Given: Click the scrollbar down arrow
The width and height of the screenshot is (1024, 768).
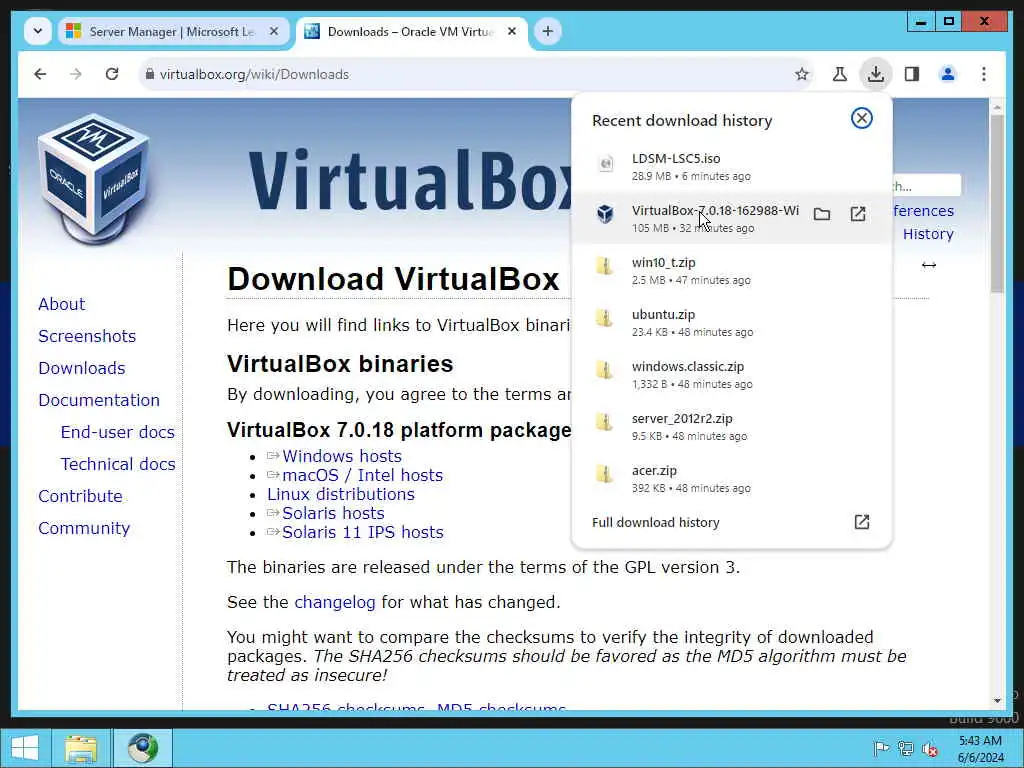Looking at the screenshot, I should [997, 701].
